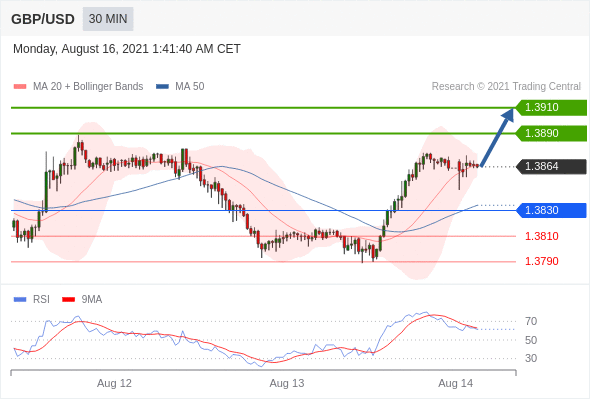This screenshot has width=590, height=400.
Task: Click the 30 MIN timeframe button
Action: (x=108, y=19)
